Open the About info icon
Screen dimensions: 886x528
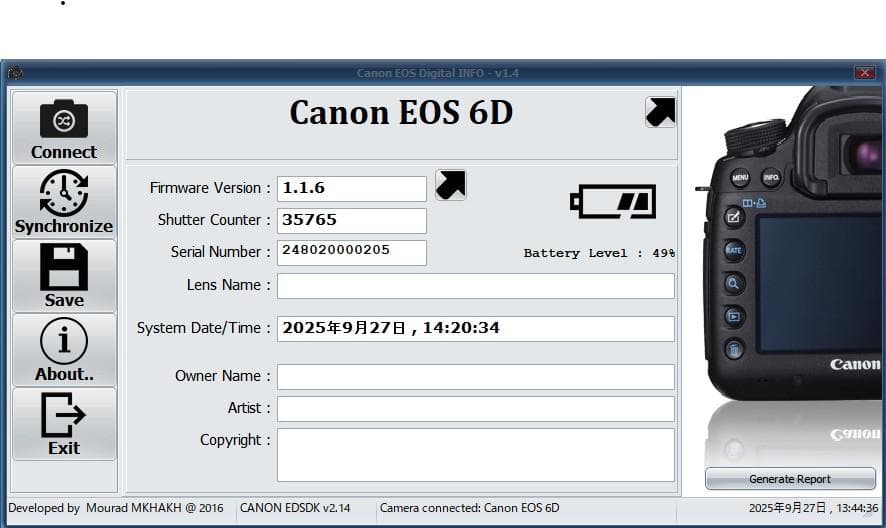pyautogui.click(x=64, y=342)
